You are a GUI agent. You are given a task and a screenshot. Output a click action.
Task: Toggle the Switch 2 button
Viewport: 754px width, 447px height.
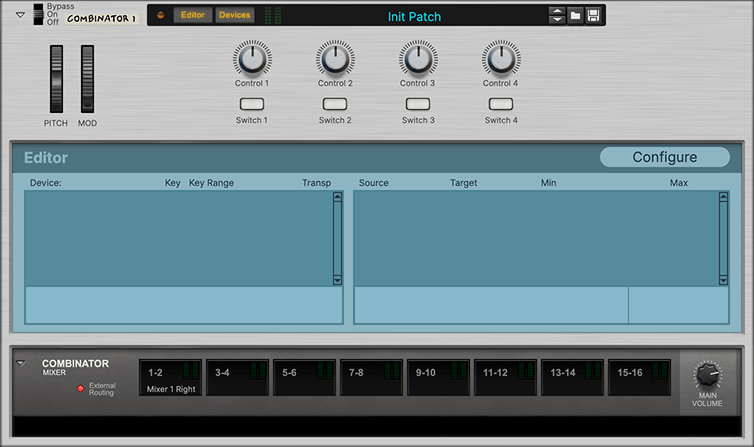tap(335, 104)
